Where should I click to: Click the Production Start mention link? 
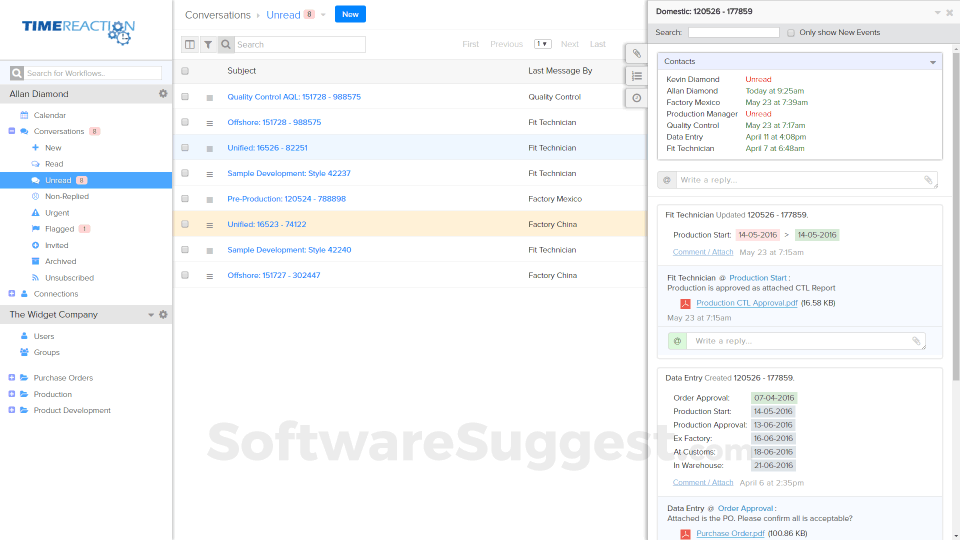click(x=758, y=277)
